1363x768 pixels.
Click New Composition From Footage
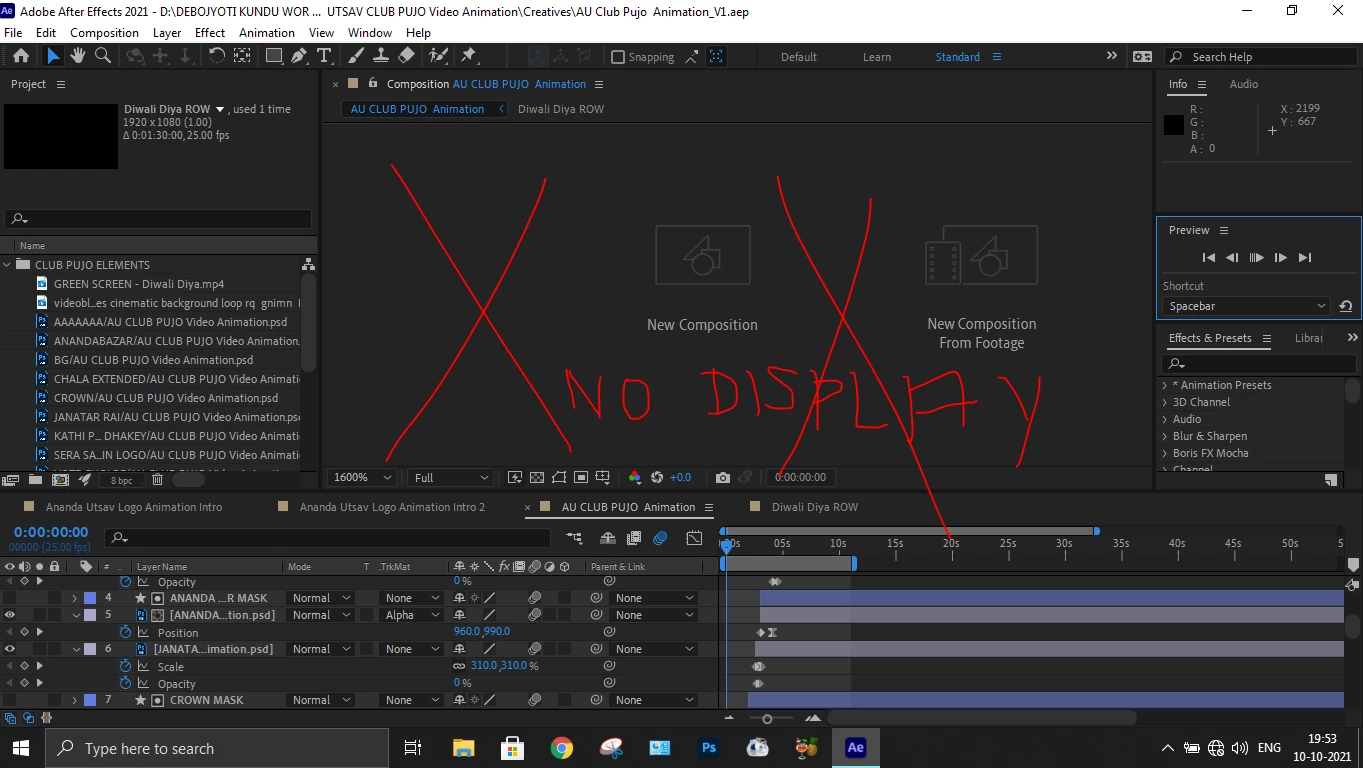click(981, 288)
